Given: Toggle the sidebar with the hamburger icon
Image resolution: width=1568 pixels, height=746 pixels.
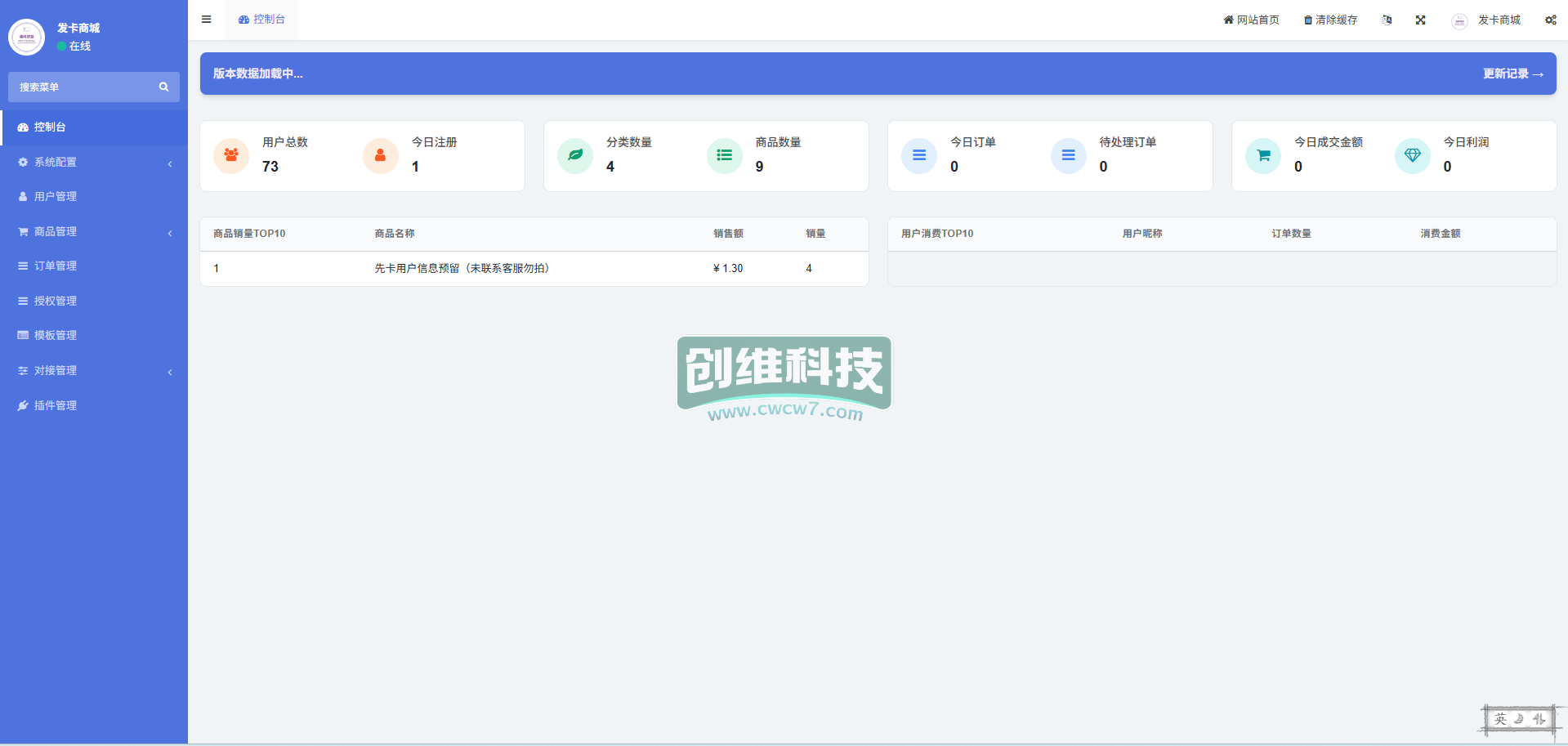Looking at the screenshot, I should click(206, 20).
